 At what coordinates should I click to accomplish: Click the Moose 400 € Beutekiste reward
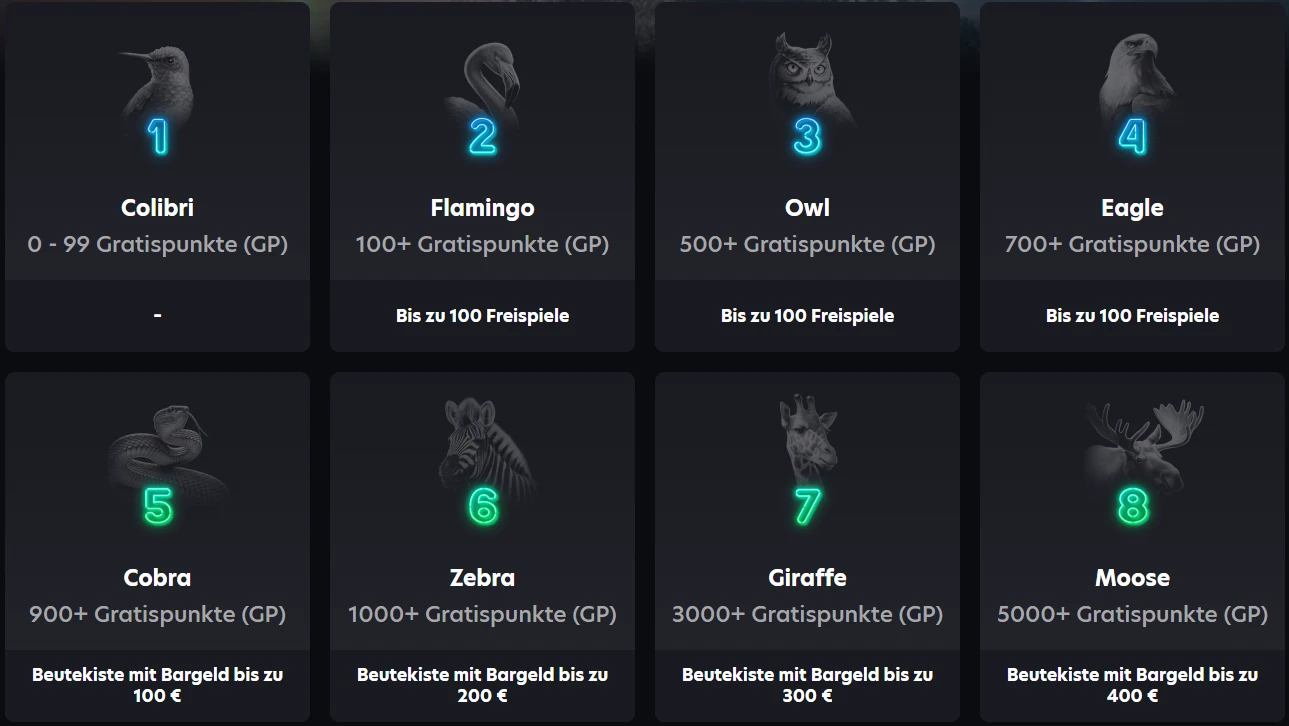click(1132, 685)
